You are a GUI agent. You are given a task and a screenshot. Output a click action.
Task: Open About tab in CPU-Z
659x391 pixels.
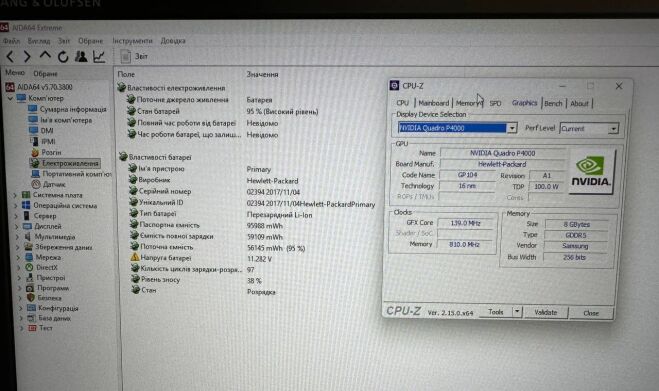click(x=579, y=103)
